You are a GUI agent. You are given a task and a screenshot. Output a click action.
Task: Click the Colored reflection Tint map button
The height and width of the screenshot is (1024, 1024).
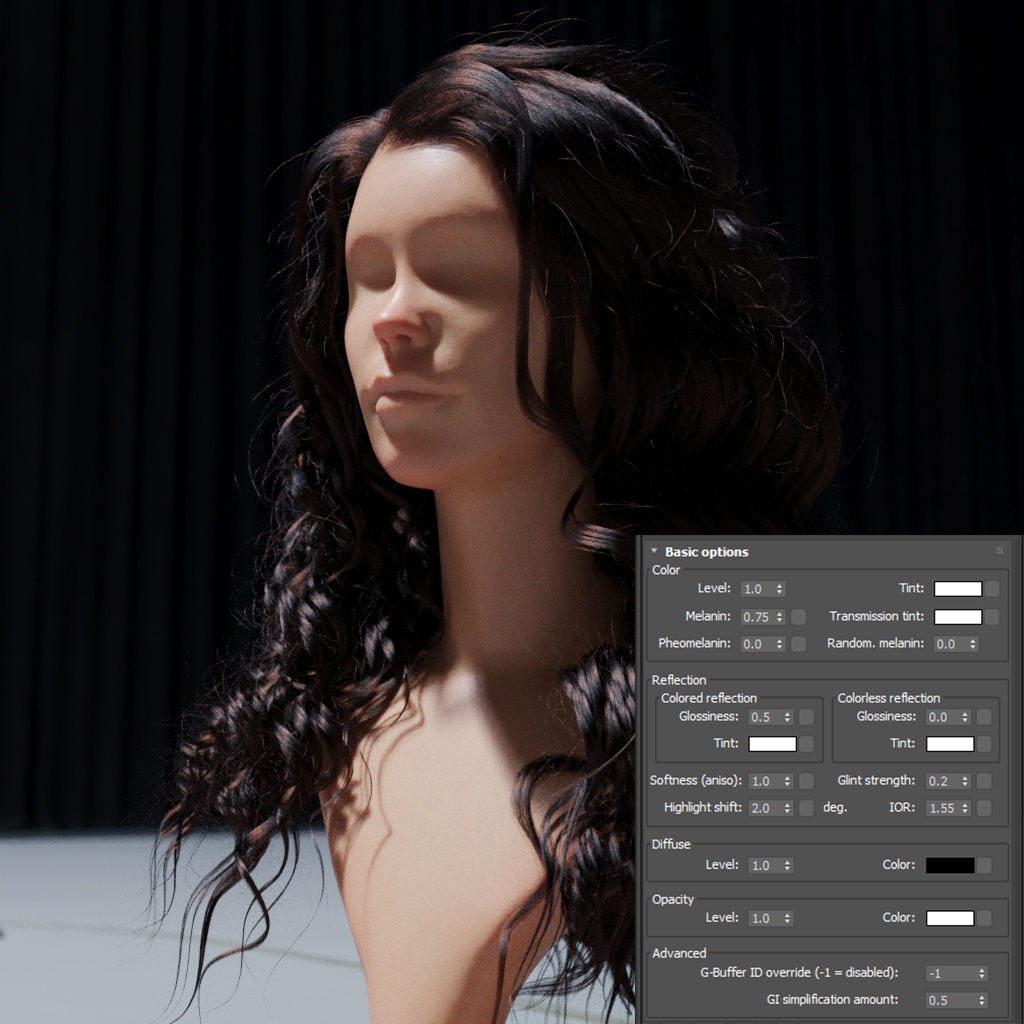tap(807, 744)
